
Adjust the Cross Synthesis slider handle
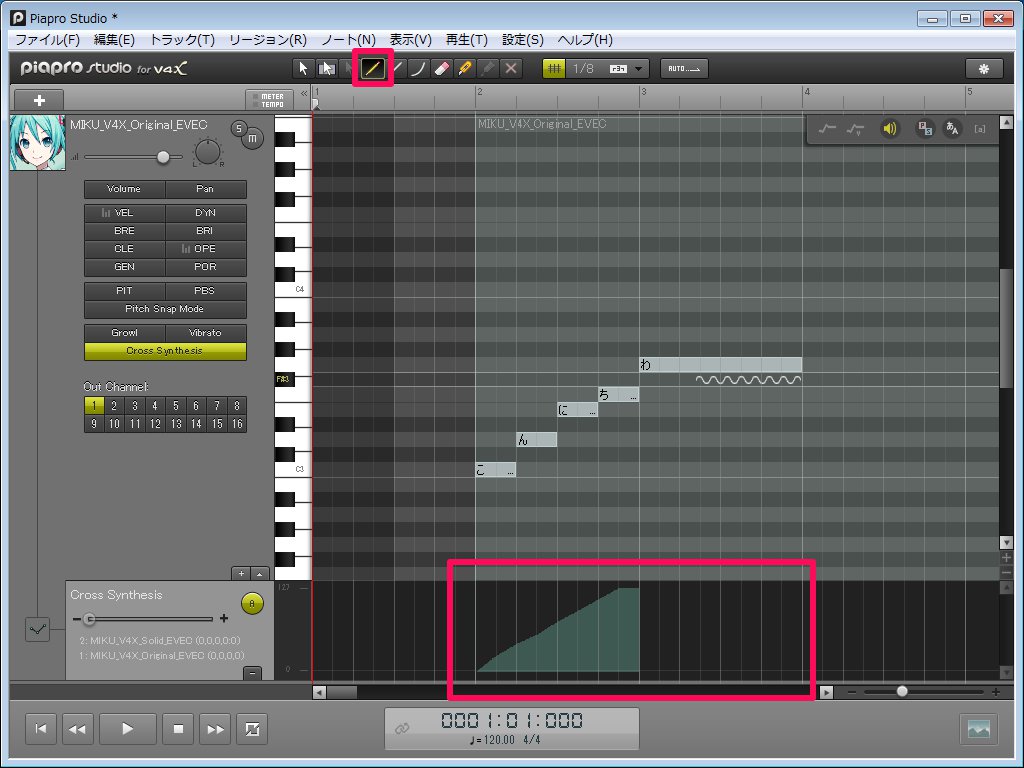[90, 619]
